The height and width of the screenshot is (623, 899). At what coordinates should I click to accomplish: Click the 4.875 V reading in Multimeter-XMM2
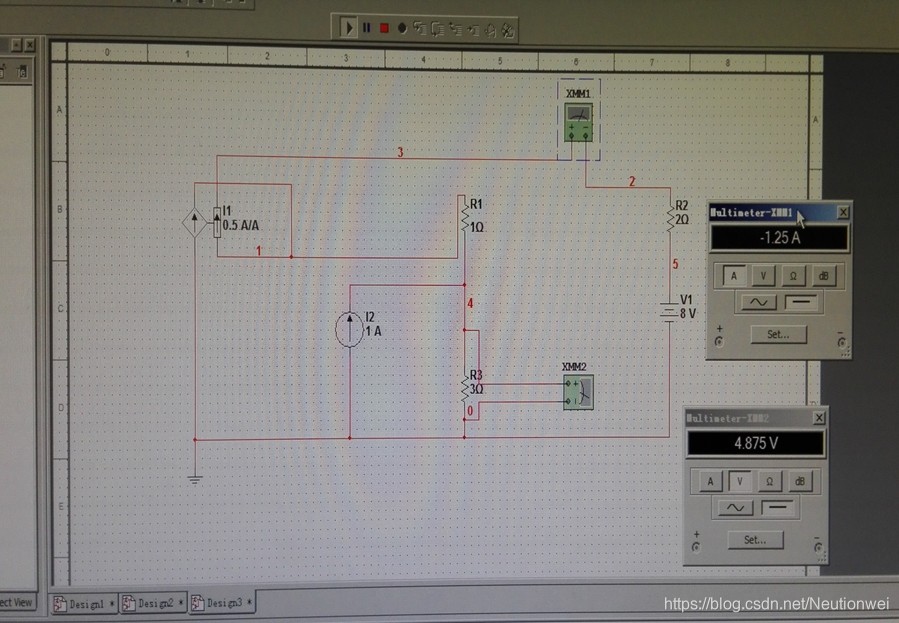(x=756, y=443)
